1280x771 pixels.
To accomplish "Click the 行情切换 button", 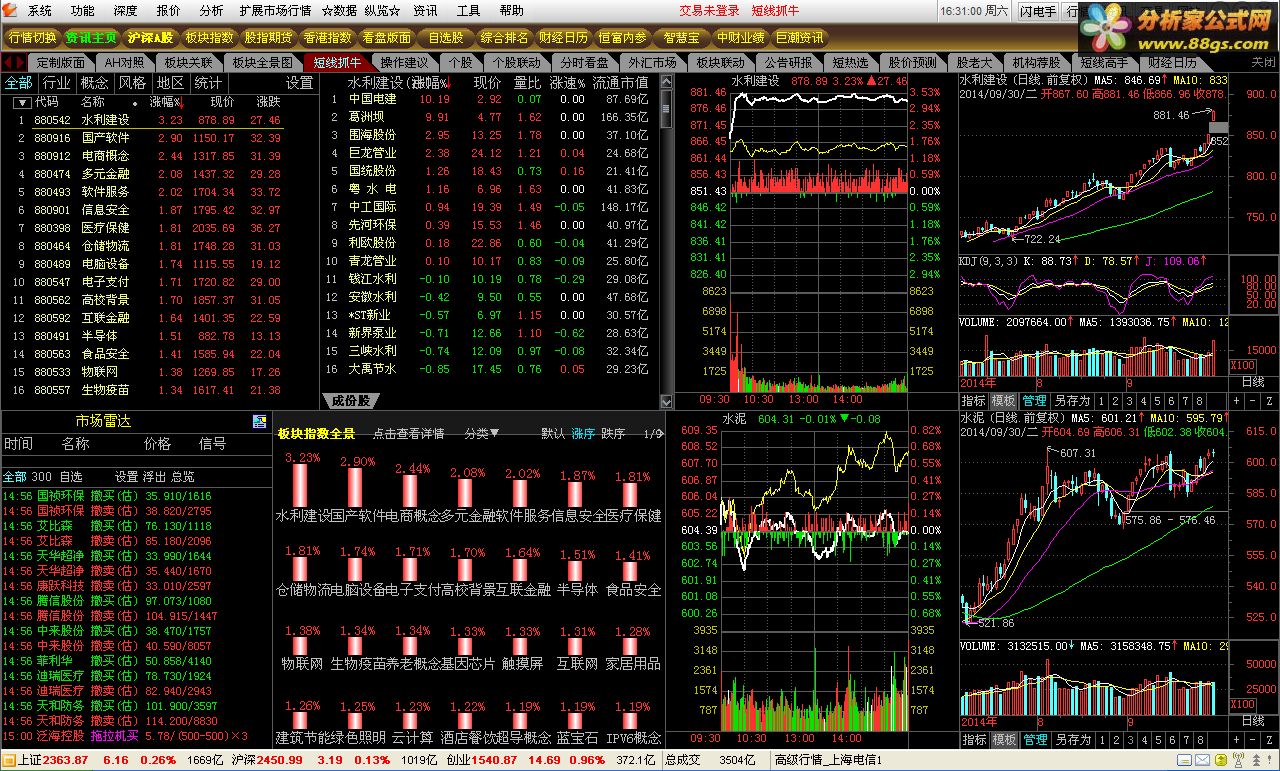I will pos(32,38).
